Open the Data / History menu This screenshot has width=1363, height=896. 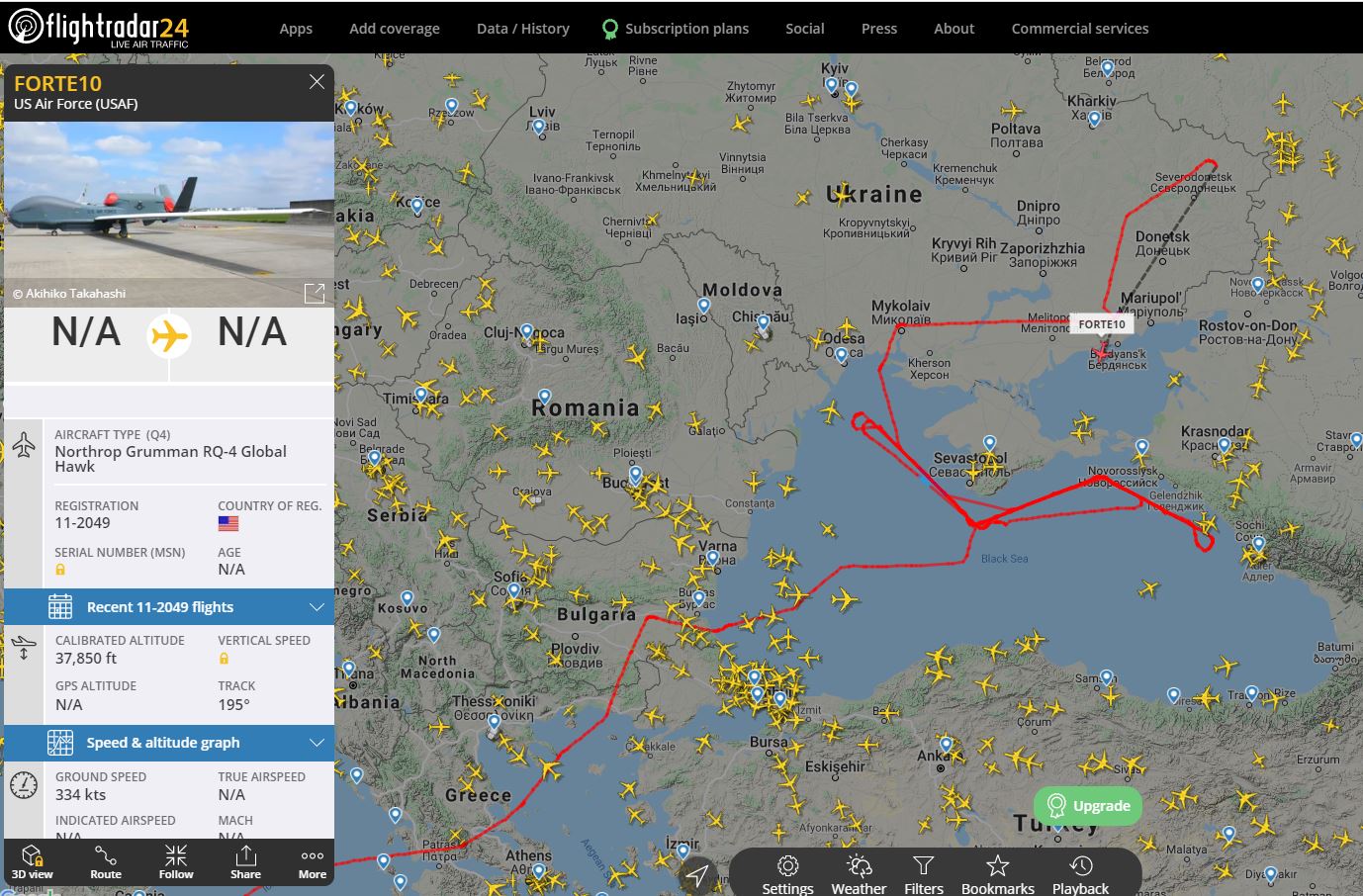522,29
